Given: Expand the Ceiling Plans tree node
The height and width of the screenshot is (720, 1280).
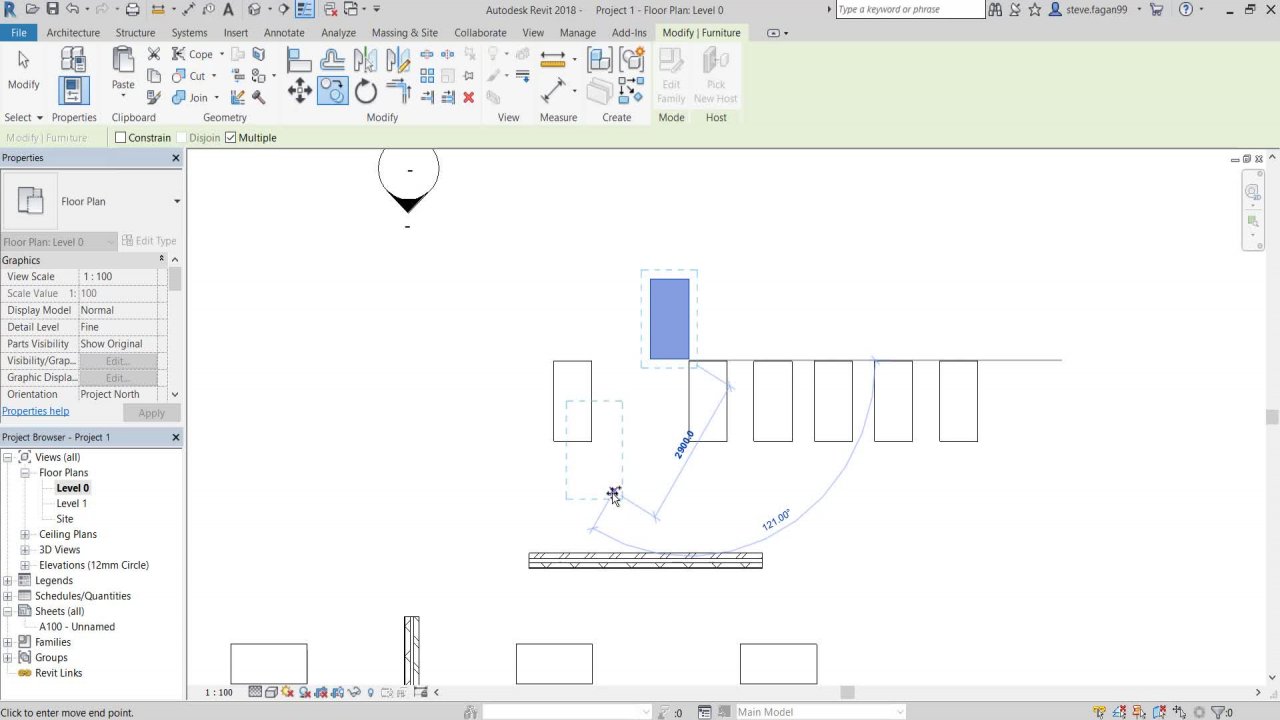Looking at the screenshot, I should [25, 535].
